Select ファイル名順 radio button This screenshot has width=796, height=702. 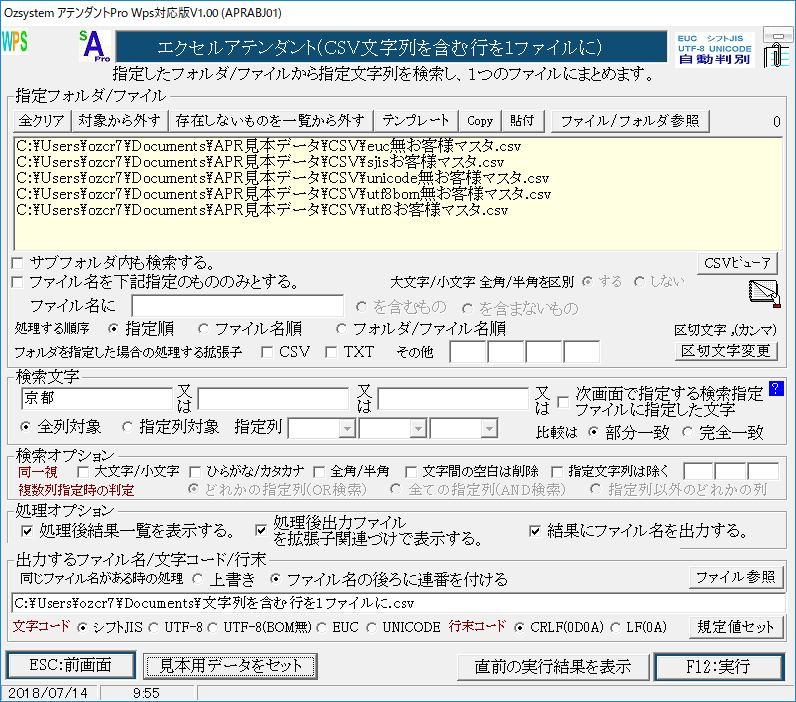203,329
